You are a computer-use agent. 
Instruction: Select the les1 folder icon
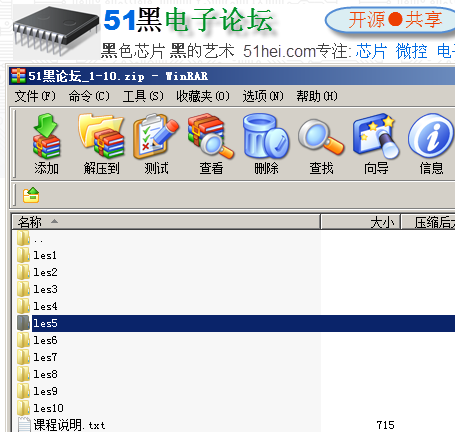tap(23, 255)
